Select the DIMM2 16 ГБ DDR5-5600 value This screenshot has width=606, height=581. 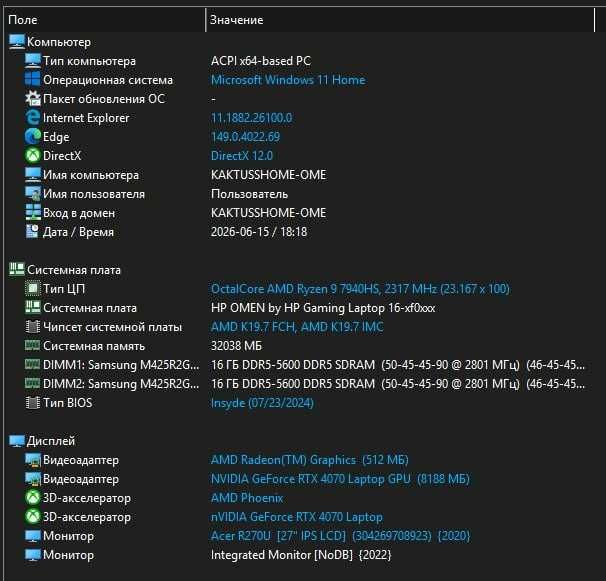[x=398, y=384]
